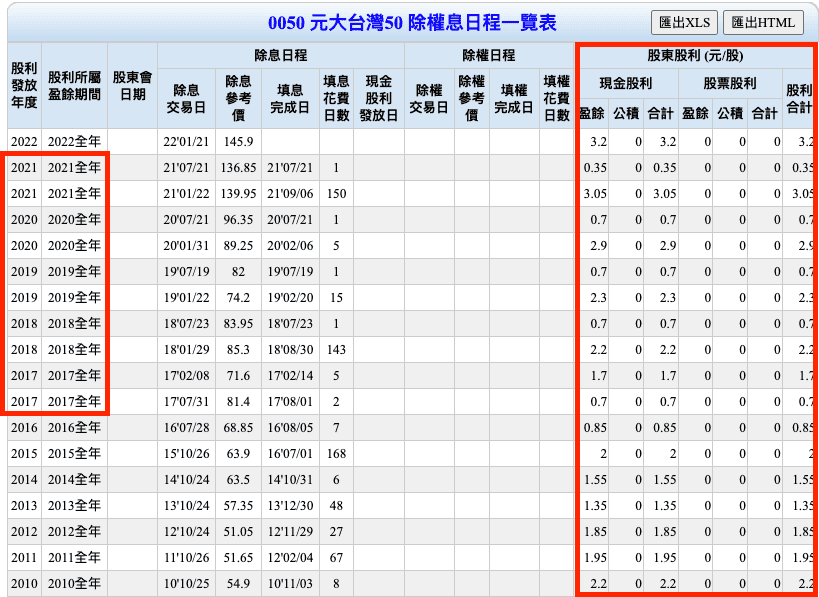Click the reference price 139.95
Viewport: 819px width, 597px height.
[238, 194]
